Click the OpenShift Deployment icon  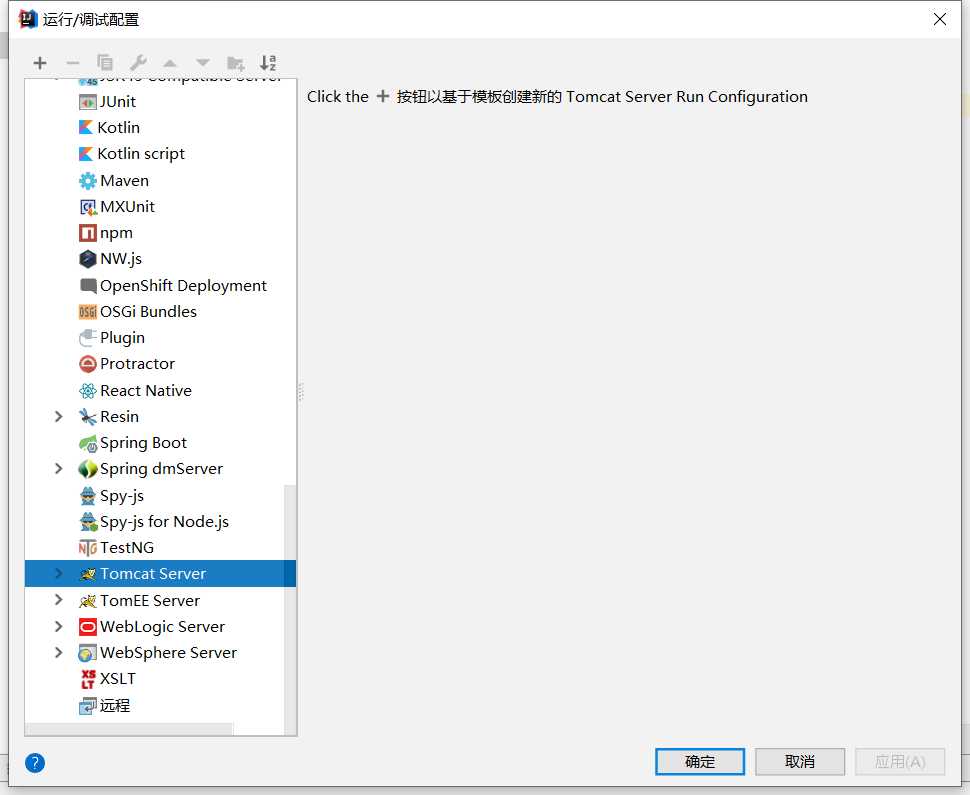point(88,286)
